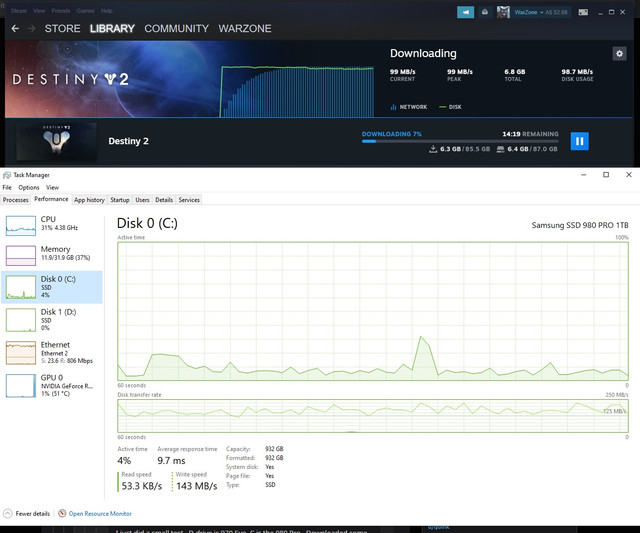Open the Steam STORE section
640x533 pixels.
click(x=62, y=29)
